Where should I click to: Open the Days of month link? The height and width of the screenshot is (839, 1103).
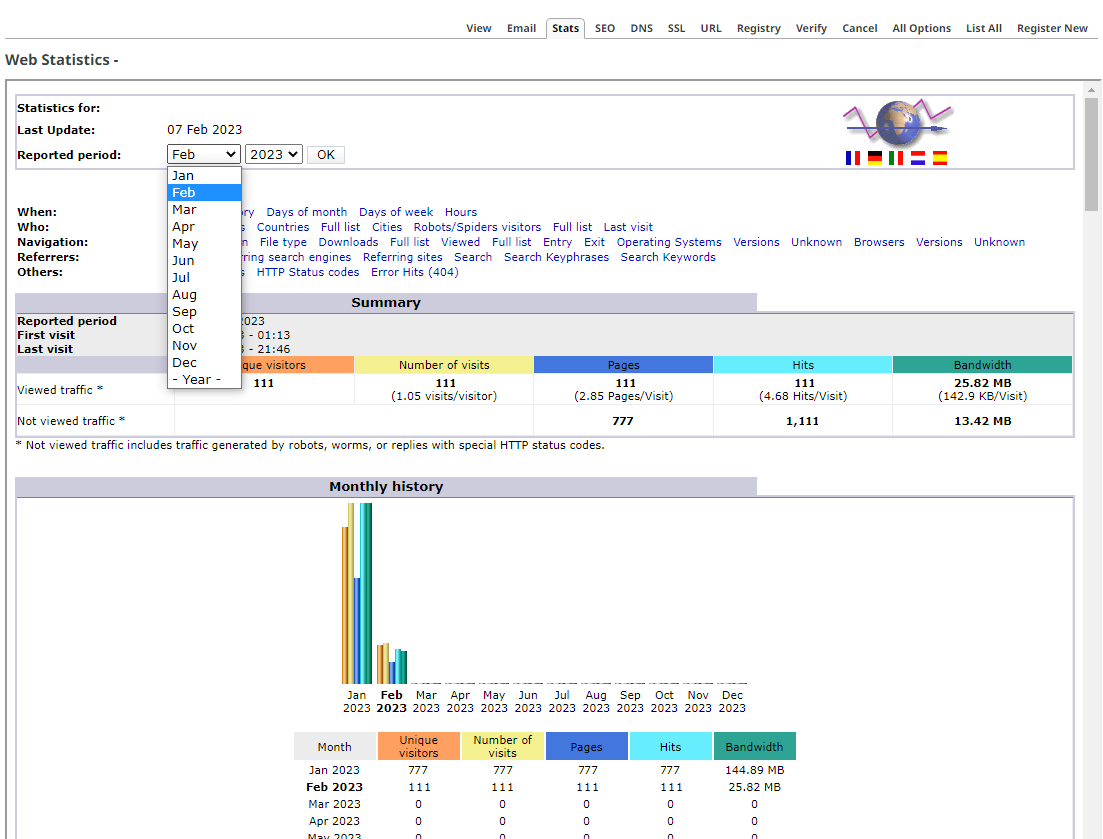coord(307,212)
